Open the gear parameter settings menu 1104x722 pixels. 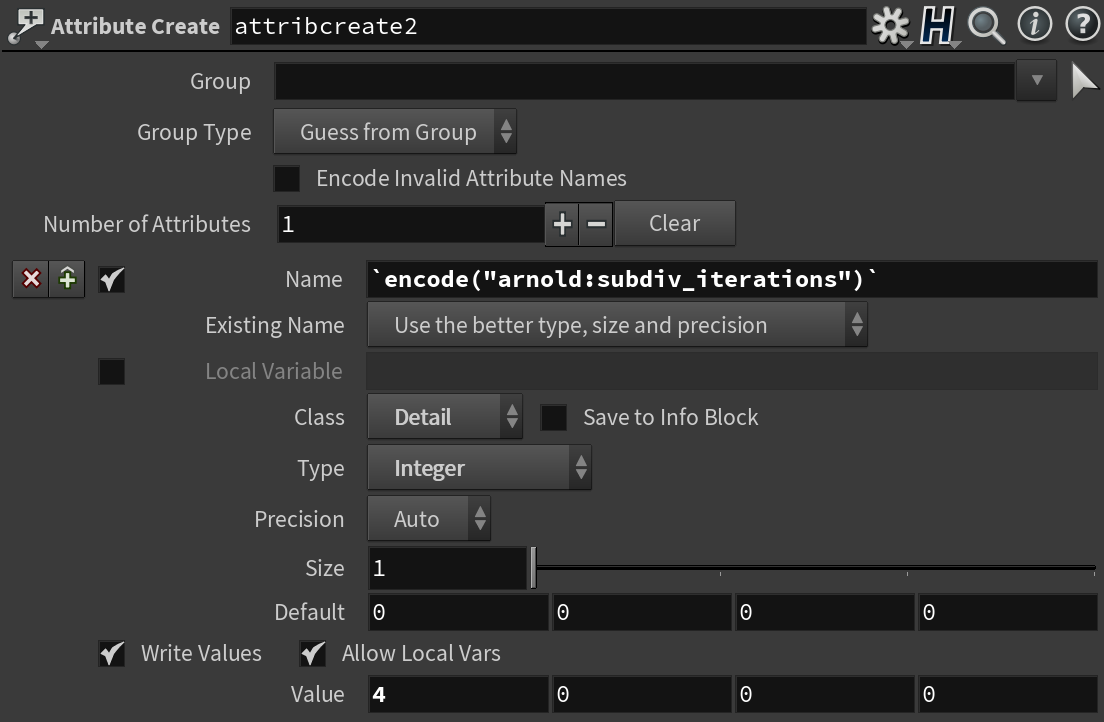(890, 26)
